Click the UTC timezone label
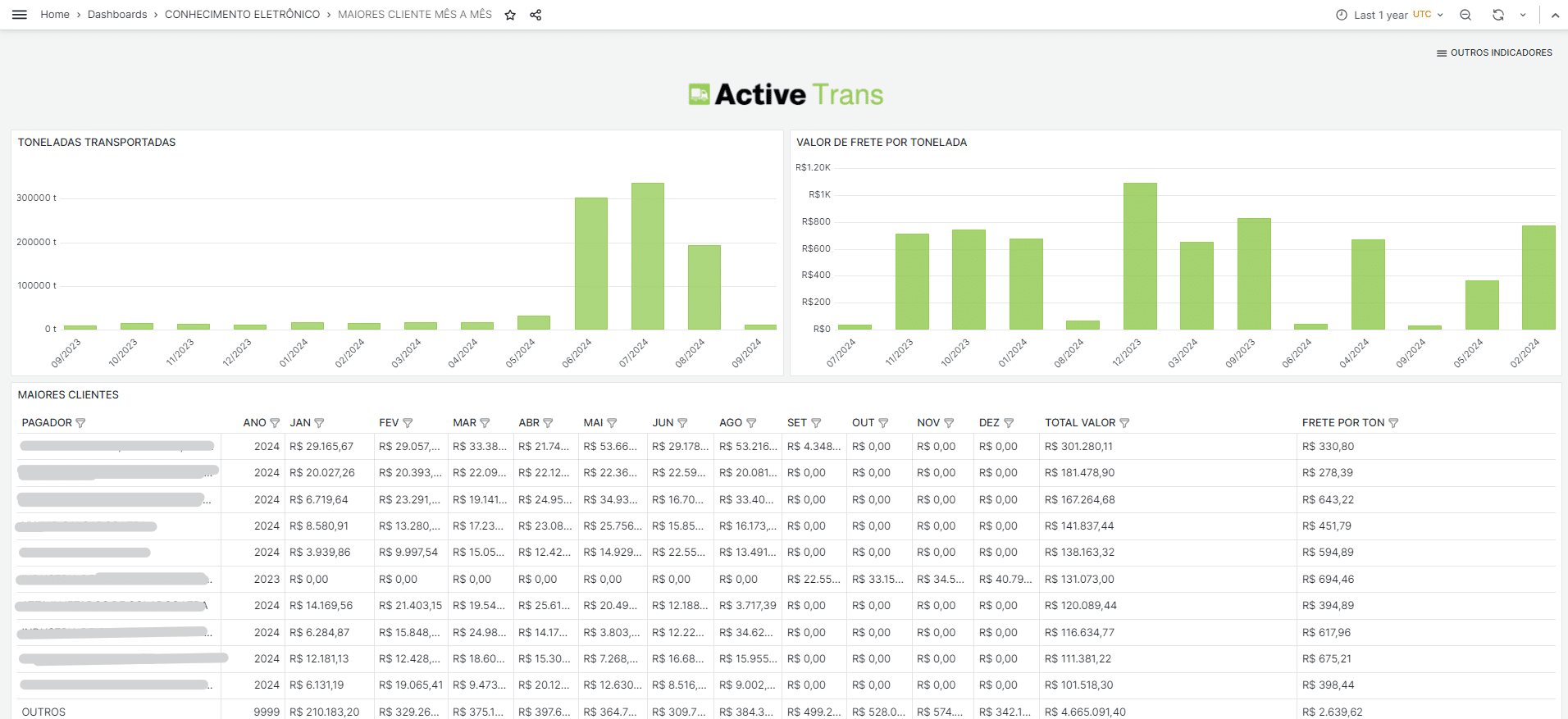The width and height of the screenshot is (1568, 719). click(x=1422, y=15)
